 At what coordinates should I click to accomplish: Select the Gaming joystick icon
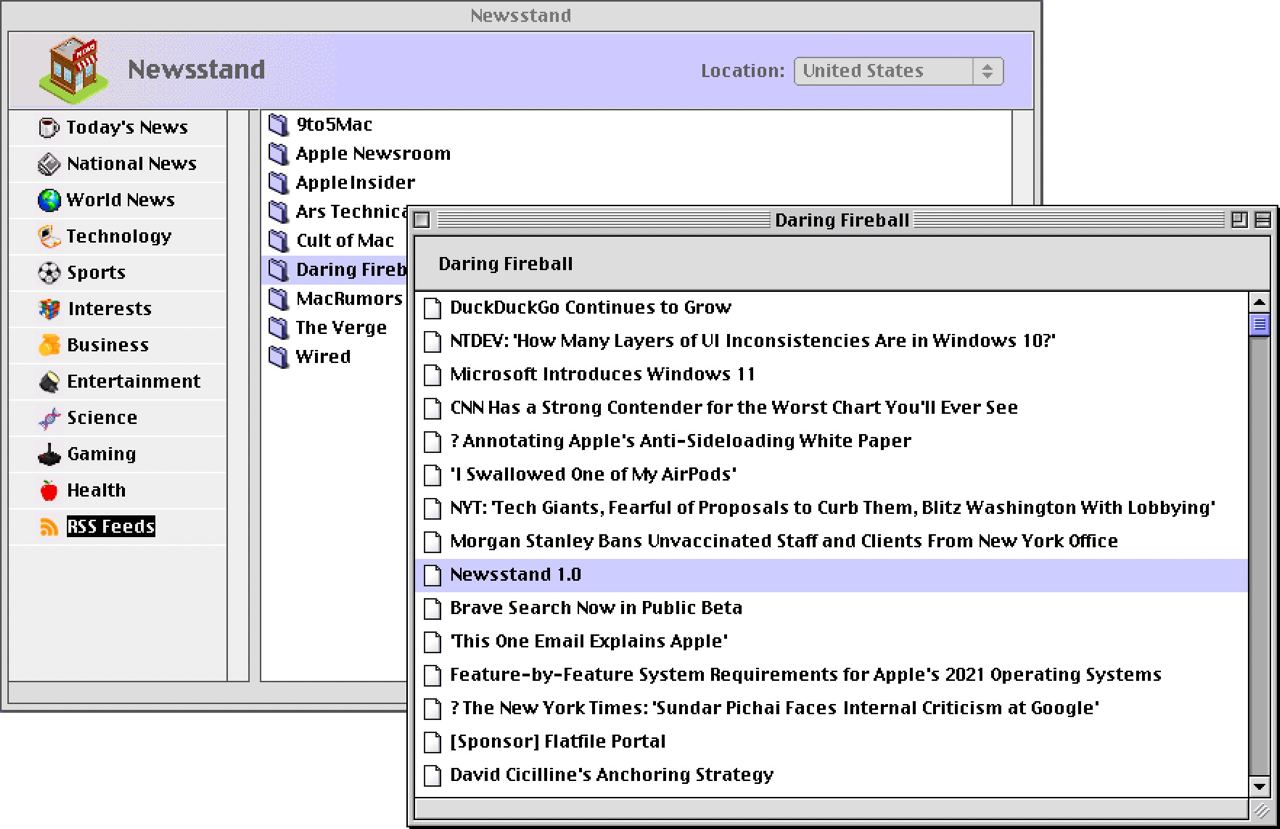coord(49,454)
